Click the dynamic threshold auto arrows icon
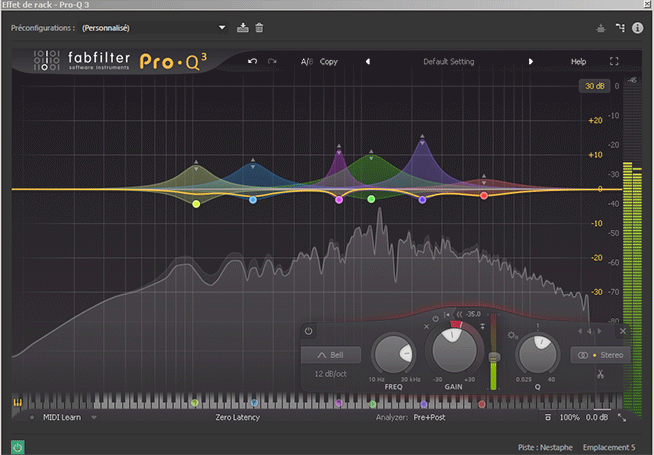 click(459, 314)
